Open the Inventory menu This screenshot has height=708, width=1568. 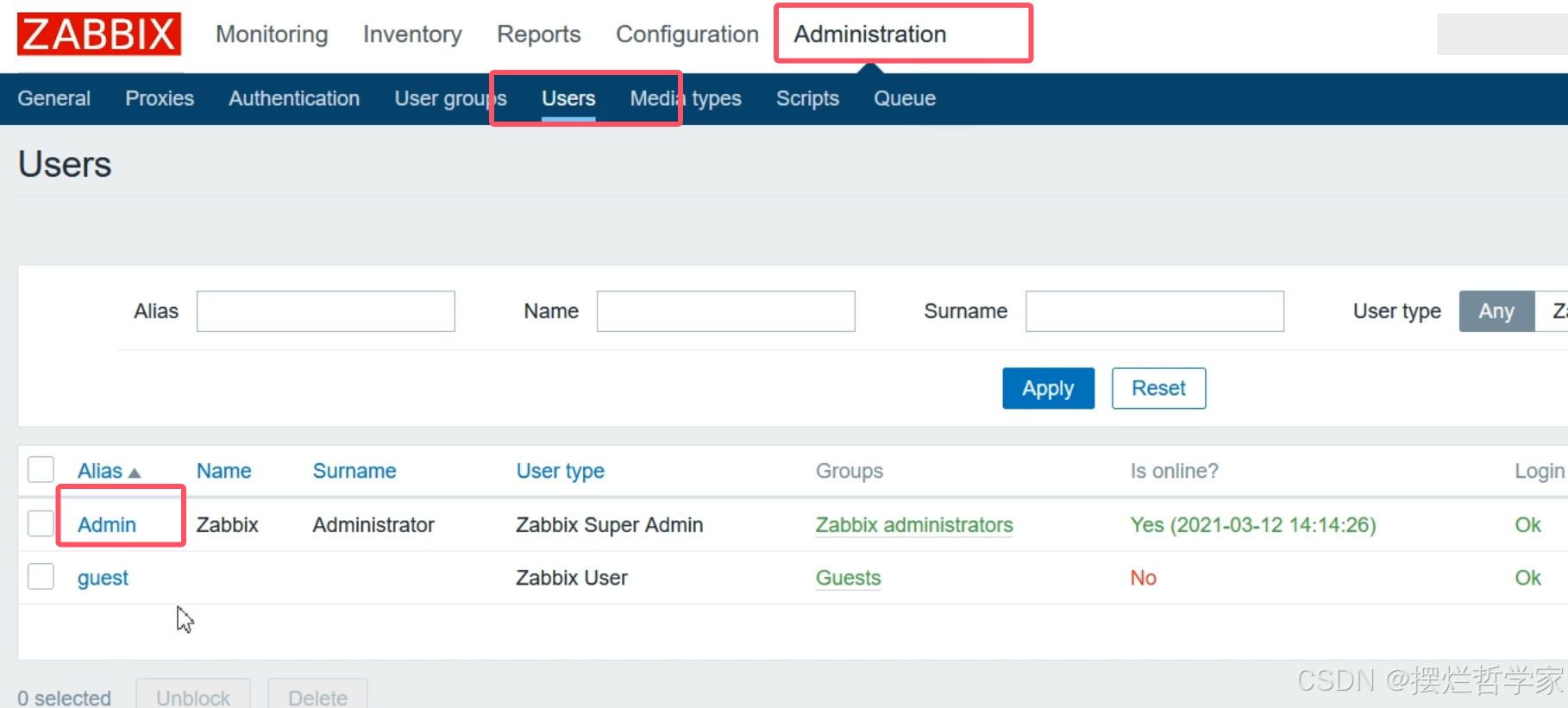click(412, 34)
